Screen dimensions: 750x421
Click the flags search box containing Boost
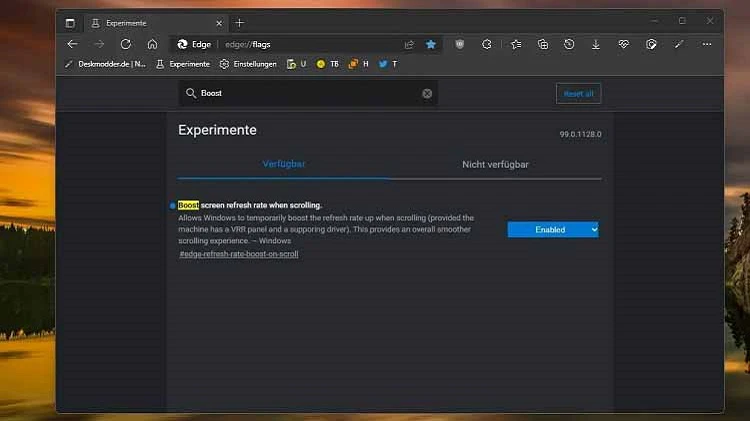tap(308, 93)
